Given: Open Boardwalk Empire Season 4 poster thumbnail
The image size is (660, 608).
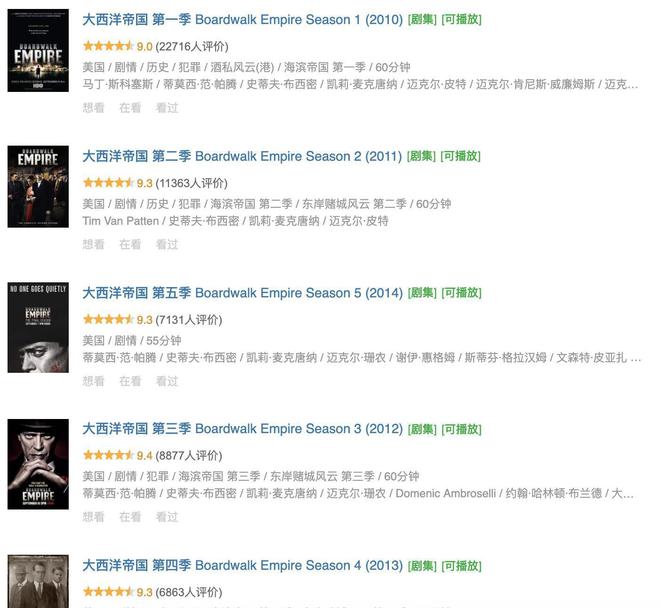Looking at the screenshot, I should (38, 581).
